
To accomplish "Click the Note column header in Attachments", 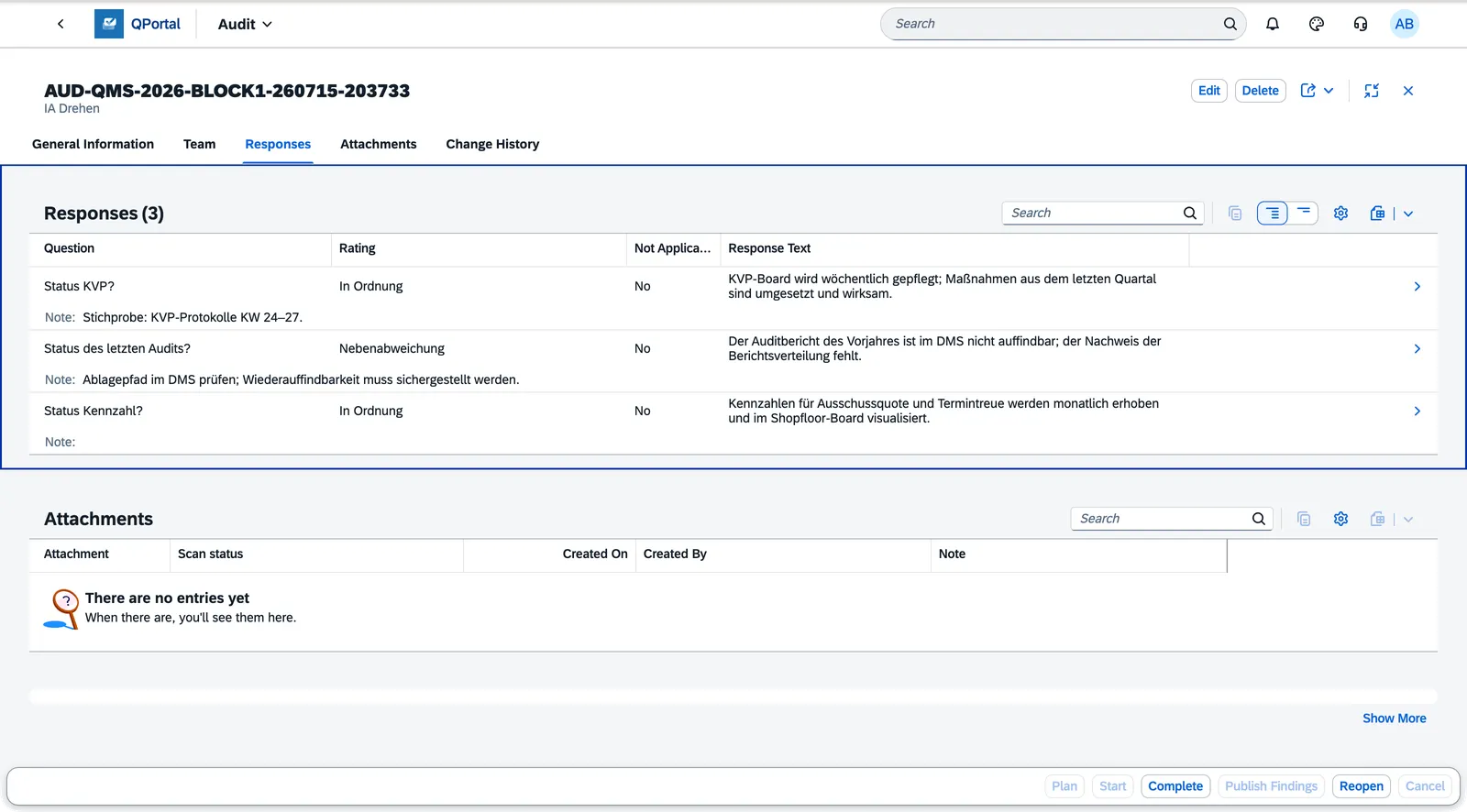I will pyautogui.click(x=1078, y=554).
